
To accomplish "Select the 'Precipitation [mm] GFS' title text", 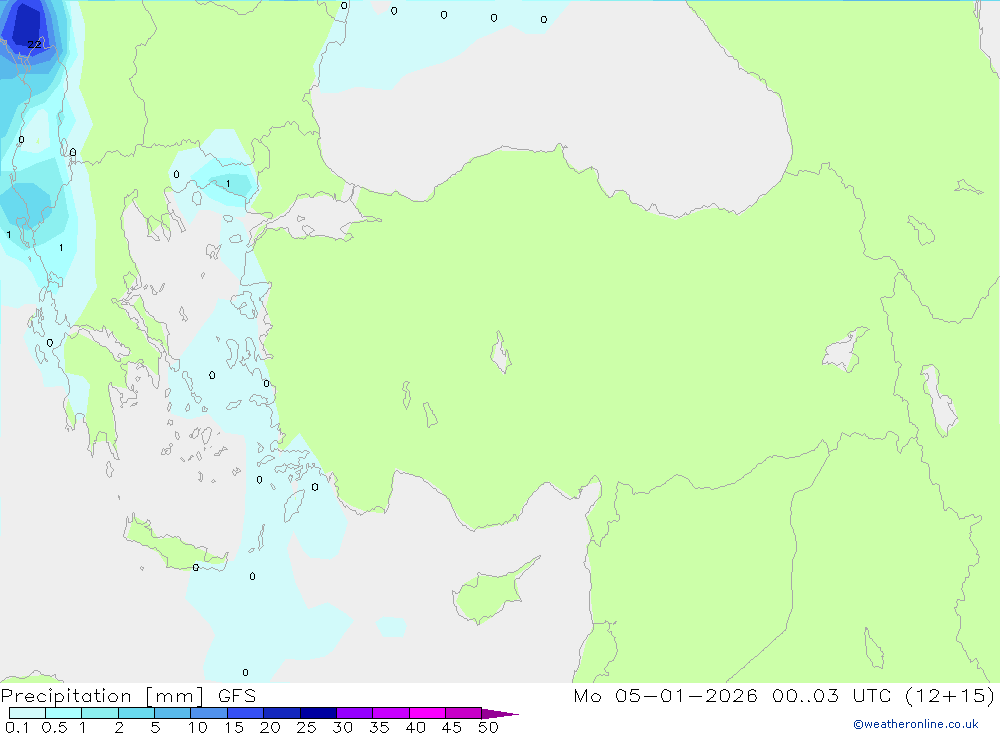I will pos(128,695).
